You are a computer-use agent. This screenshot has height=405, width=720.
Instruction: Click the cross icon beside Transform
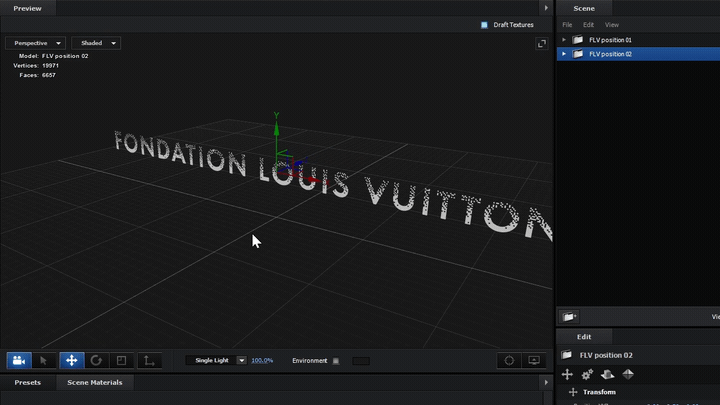pos(573,392)
